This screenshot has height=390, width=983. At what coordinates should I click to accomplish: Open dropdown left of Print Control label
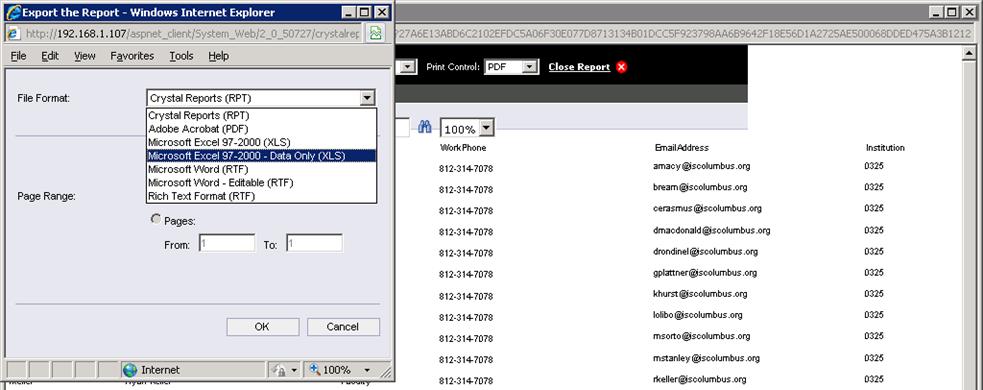[x=408, y=66]
